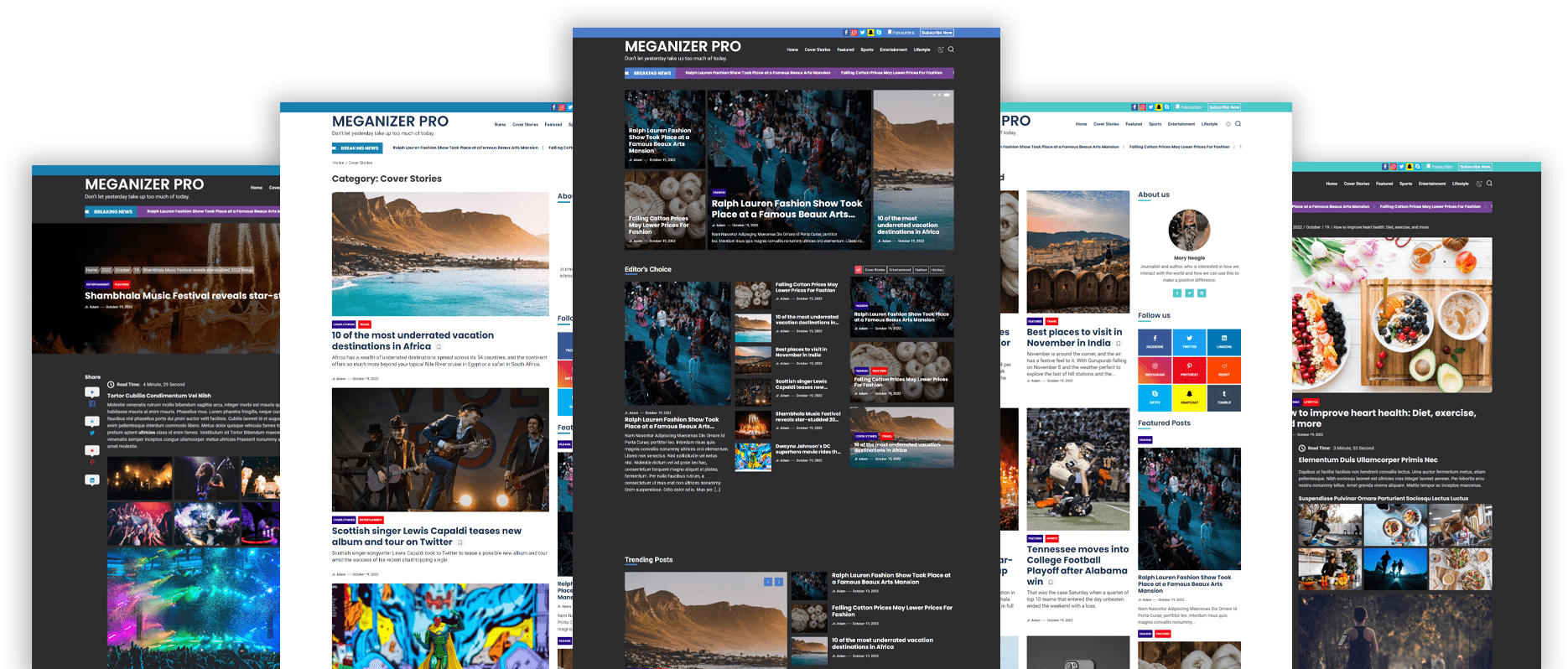This screenshot has height=669, width=1568.
Task: Open Twitter icon in center page top bar
Action: 863,33
